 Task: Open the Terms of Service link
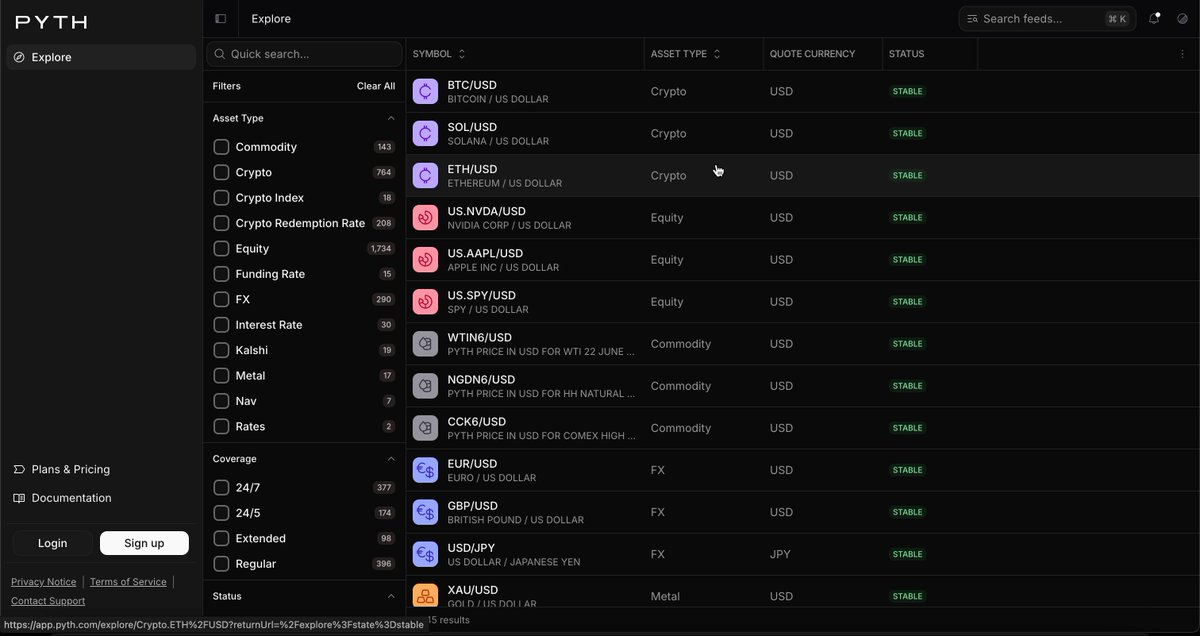pyautogui.click(x=128, y=582)
